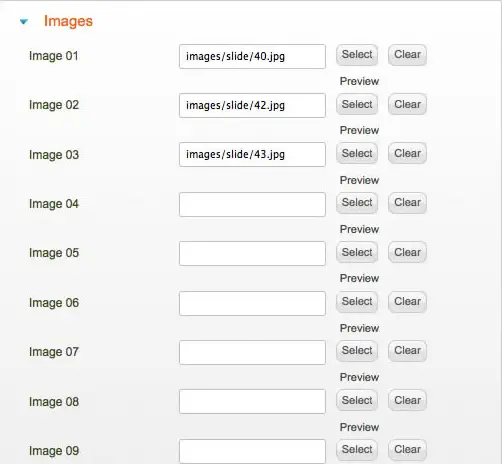Image resolution: width=502 pixels, height=464 pixels.
Task: Click Clear button for Image 09
Action: point(407,450)
